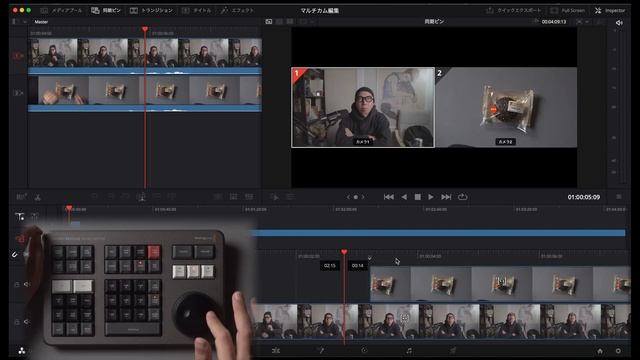
Task: Open the トランジション tab
Action: (151, 10)
